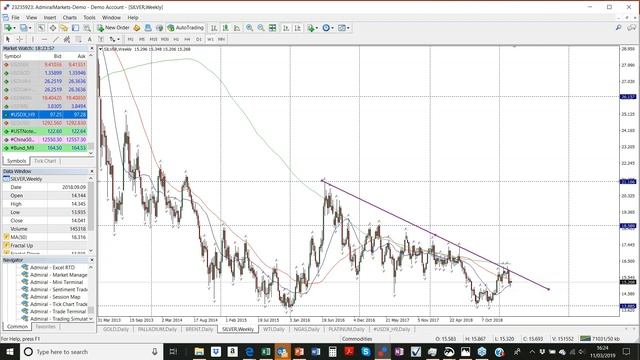Open the Tools menu
The image size is (640, 360).
(89, 18)
